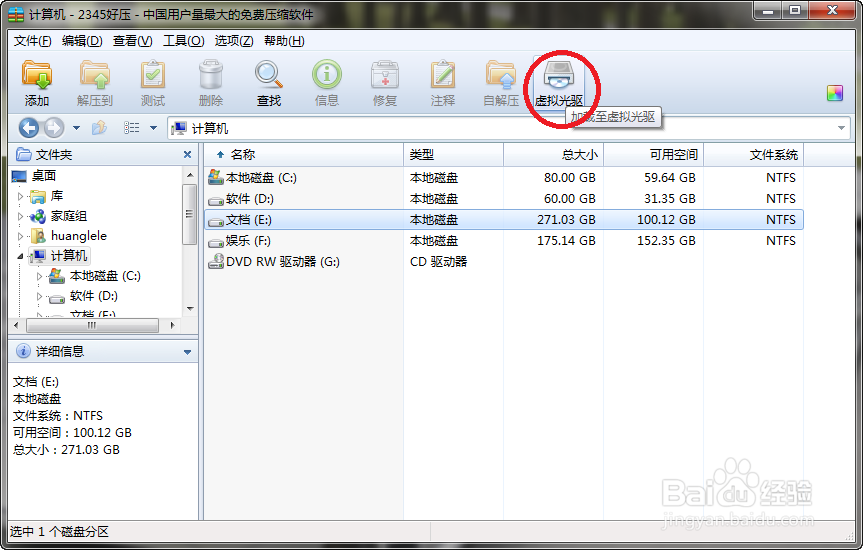This screenshot has width=863, height=550.
Task: Click the 80.00 GB size cell
Action: pyautogui.click(x=570, y=178)
